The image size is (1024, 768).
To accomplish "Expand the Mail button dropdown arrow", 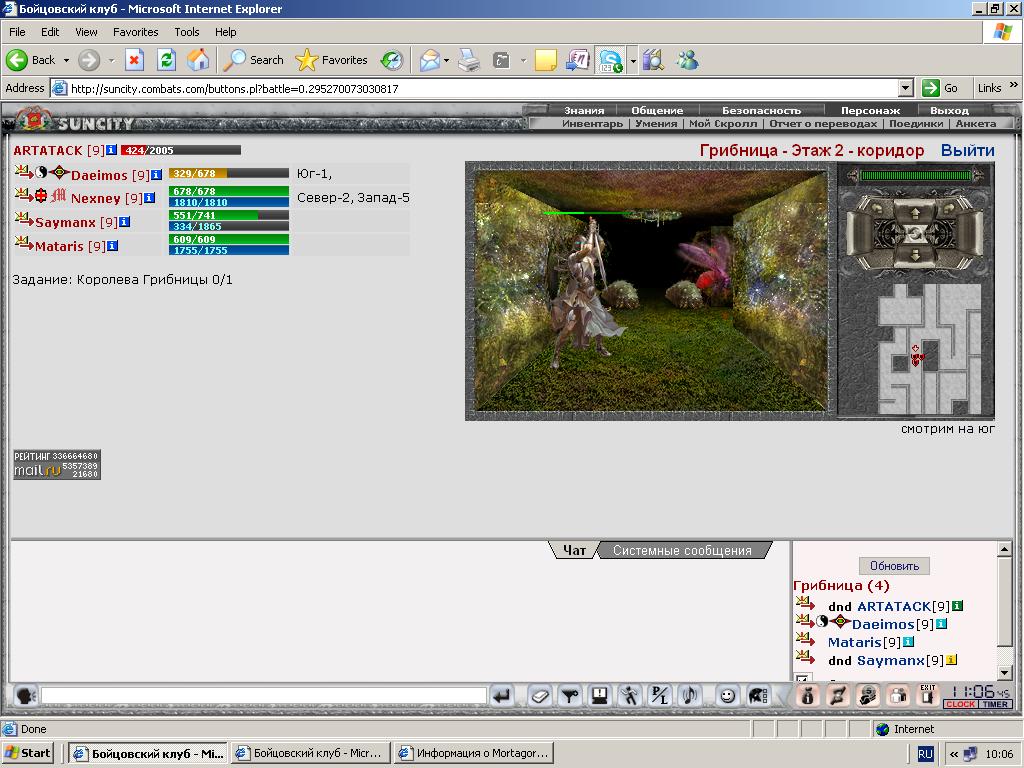I will [x=447, y=60].
